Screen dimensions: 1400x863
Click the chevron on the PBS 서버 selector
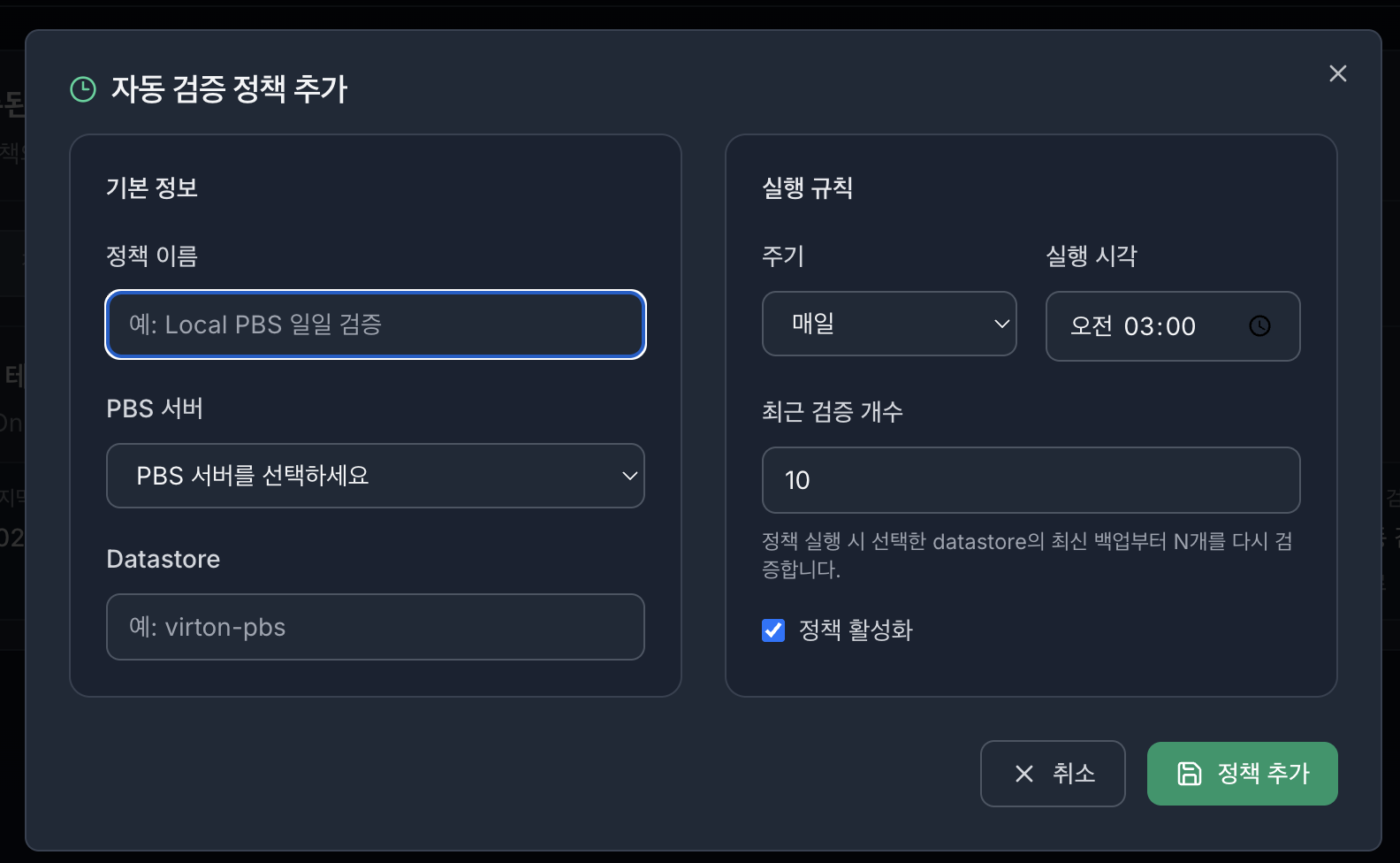tap(629, 476)
